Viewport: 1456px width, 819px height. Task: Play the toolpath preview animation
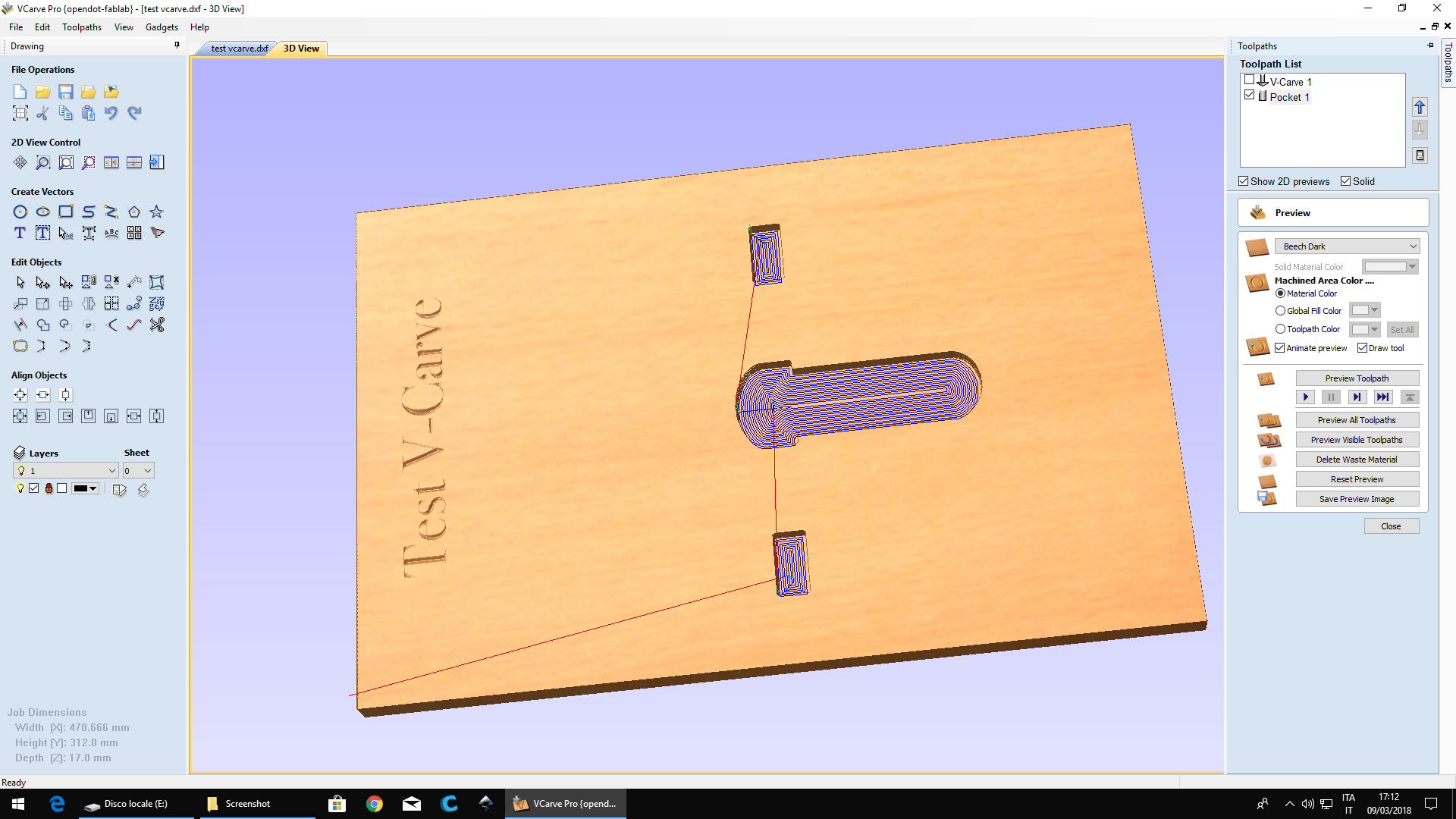click(x=1305, y=397)
